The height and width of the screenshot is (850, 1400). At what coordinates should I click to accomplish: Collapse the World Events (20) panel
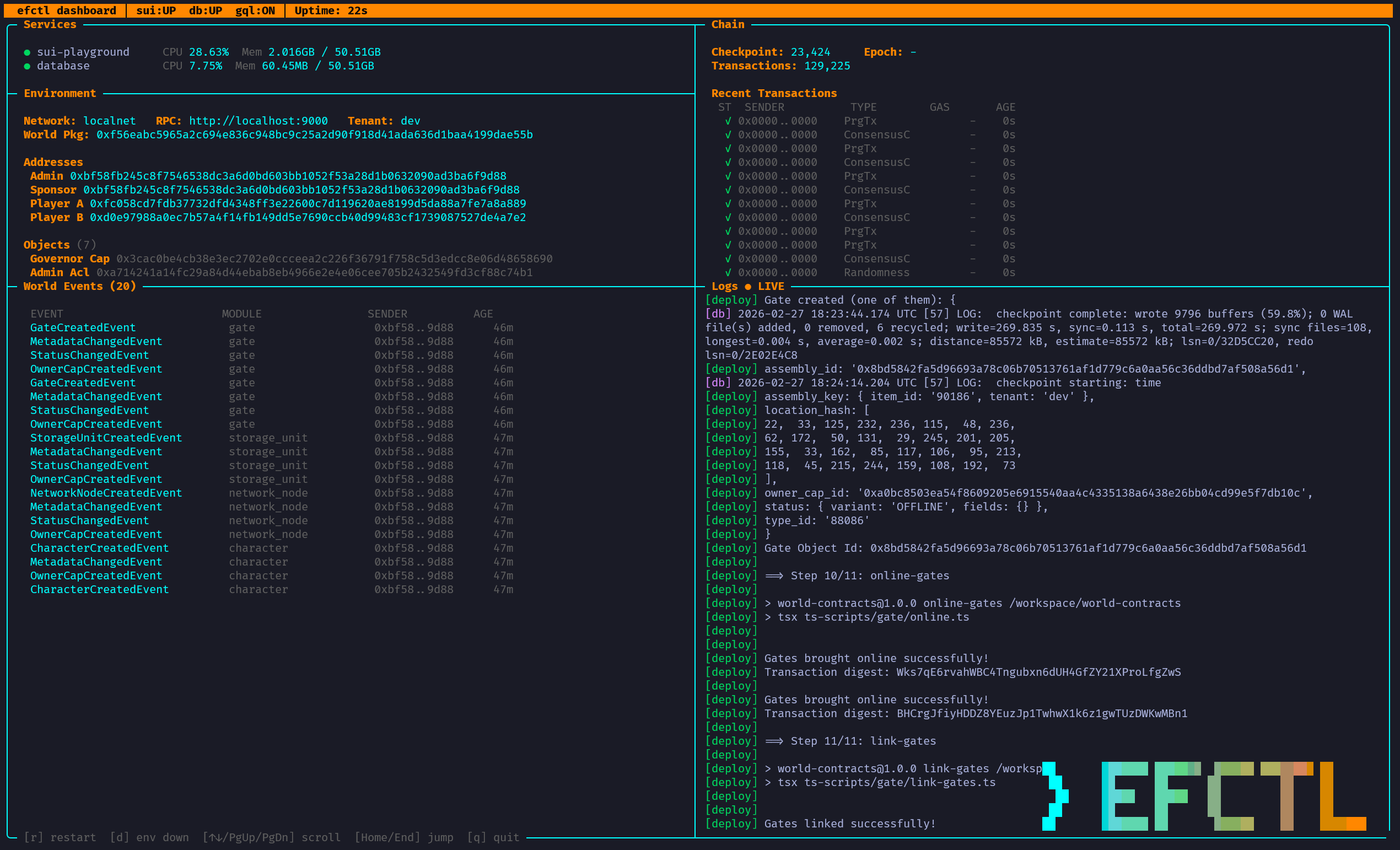[x=79, y=286]
